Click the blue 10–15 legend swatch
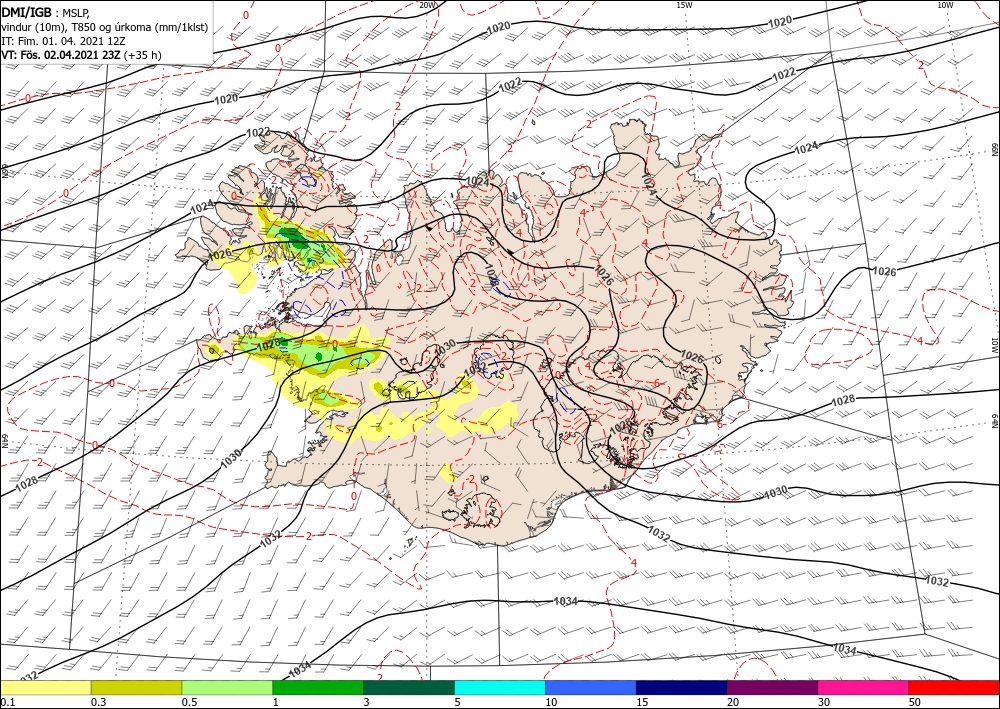Viewport: 1000px width, 709px height. [x=591, y=687]
